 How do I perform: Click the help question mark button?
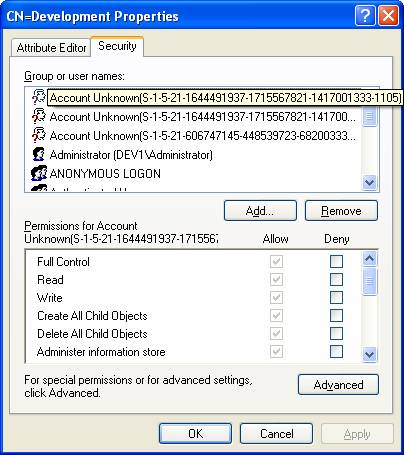[365, 15]
